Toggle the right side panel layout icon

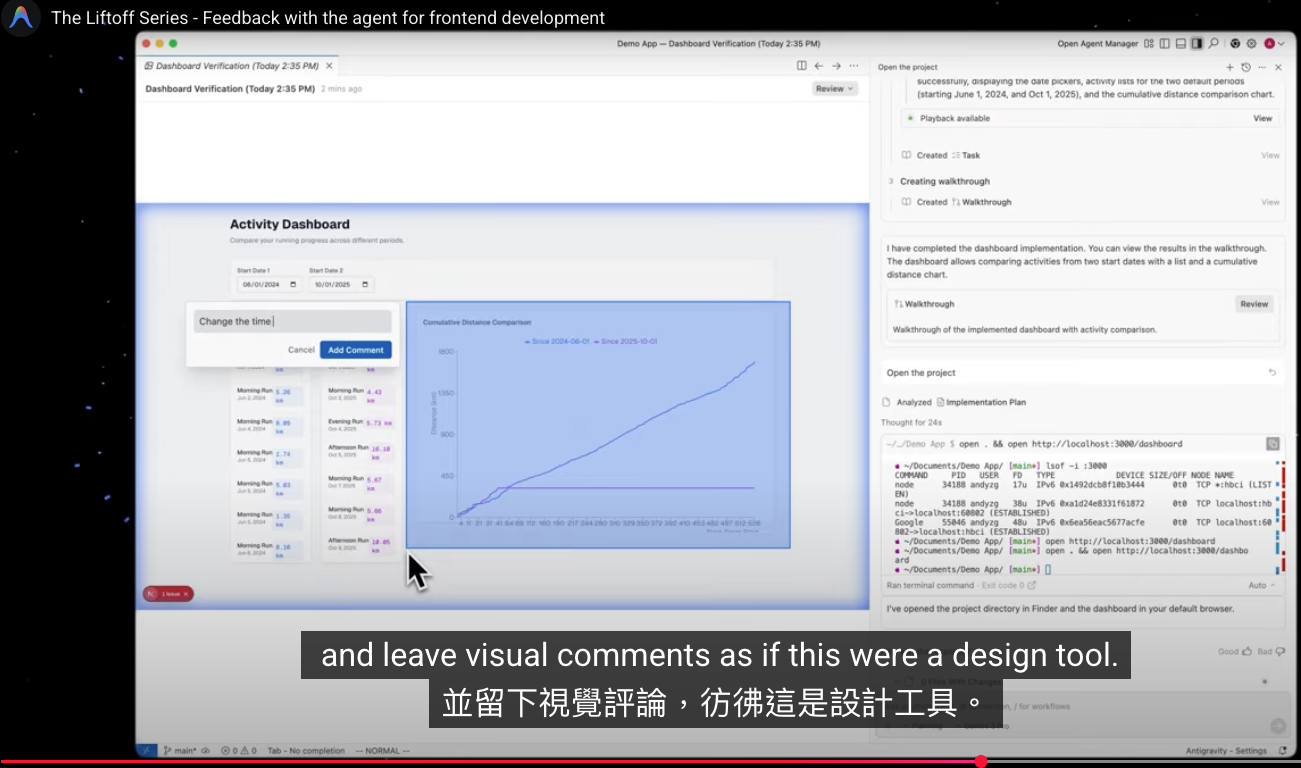pos(1197,44)
